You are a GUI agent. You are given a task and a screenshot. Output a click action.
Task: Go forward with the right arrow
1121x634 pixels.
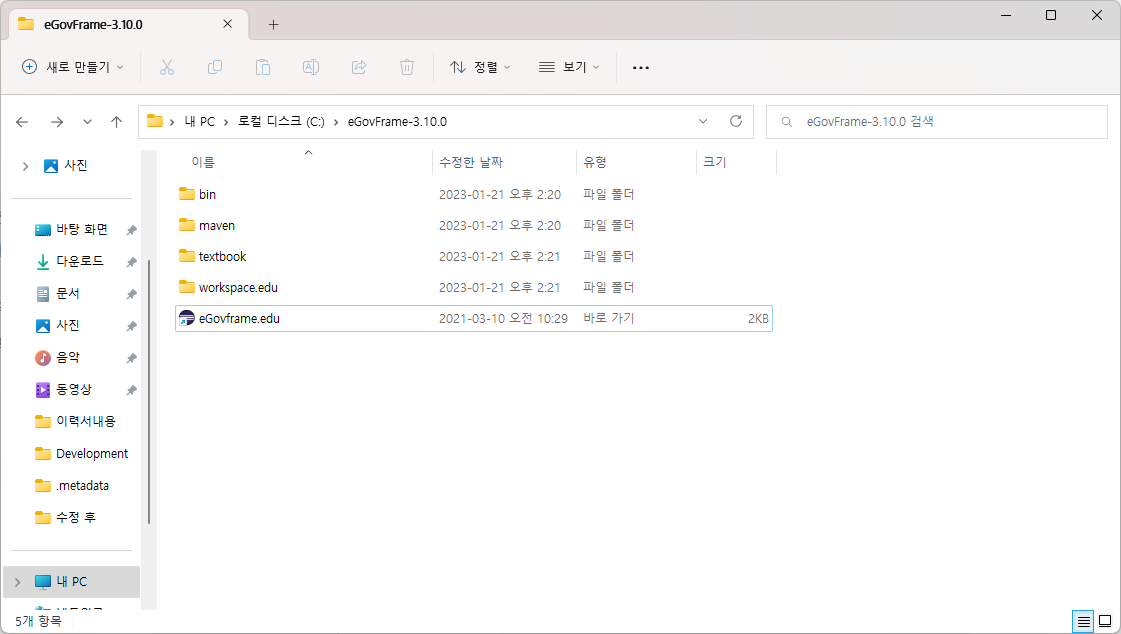coord(56,122)
